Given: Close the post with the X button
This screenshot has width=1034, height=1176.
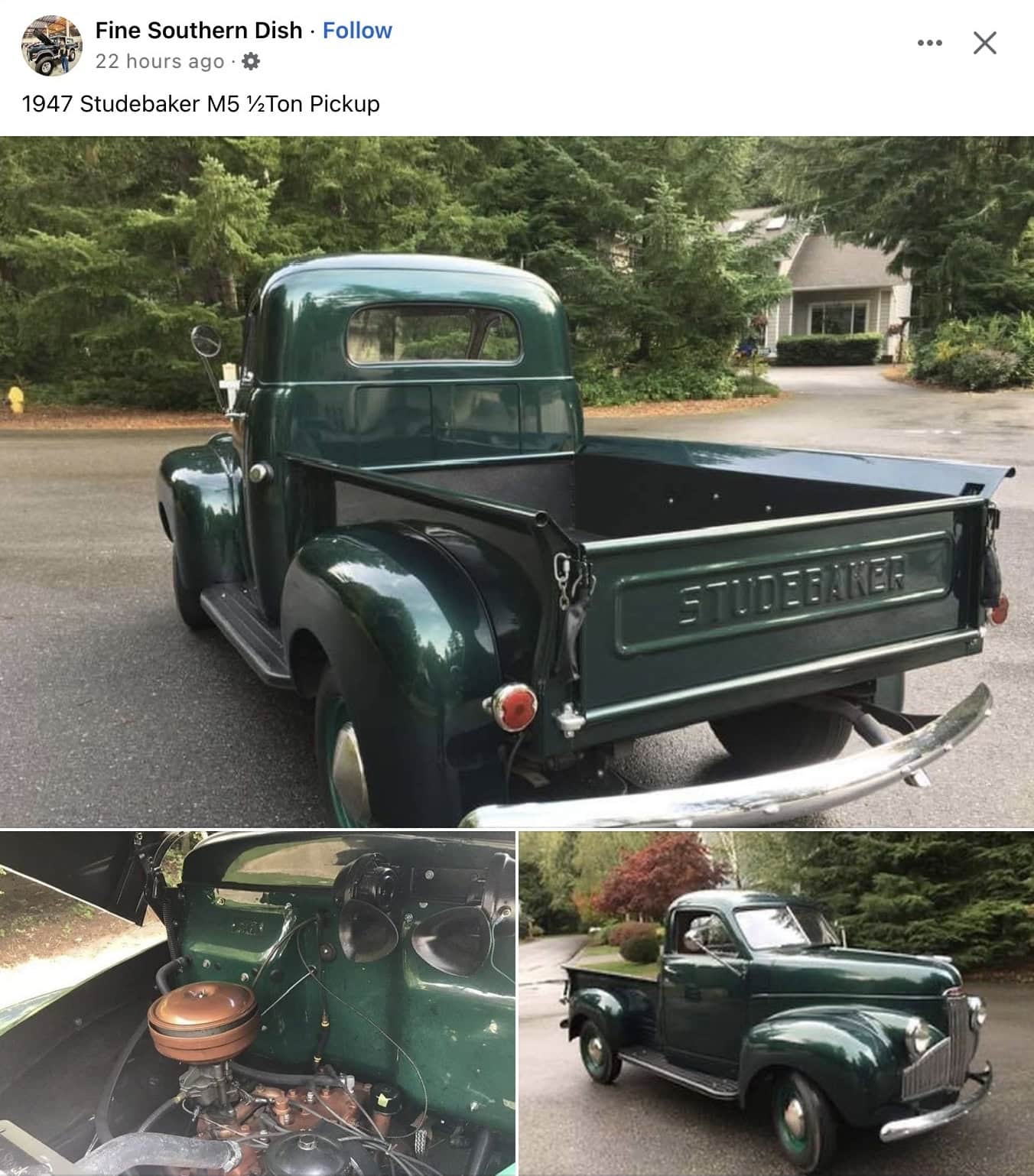Looking at the screenshot, I should tap(985, 43).
